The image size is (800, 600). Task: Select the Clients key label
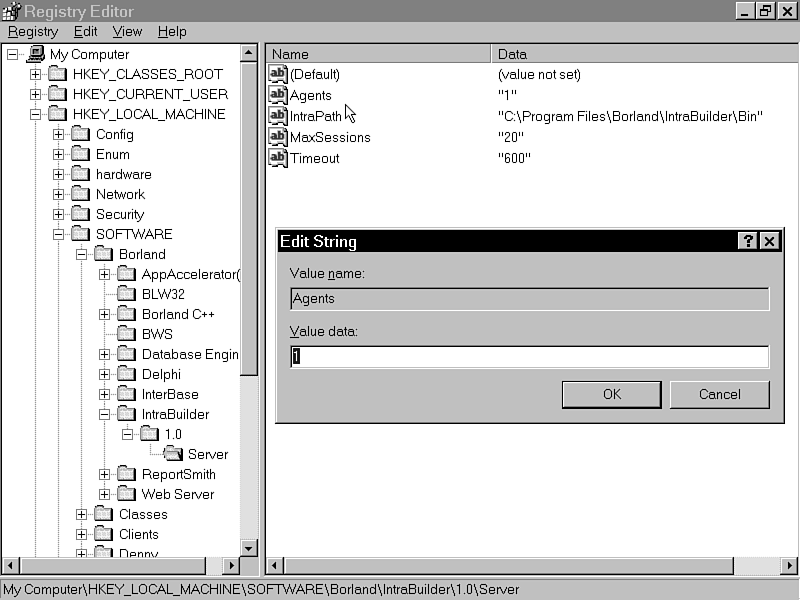tap(139, 534)
